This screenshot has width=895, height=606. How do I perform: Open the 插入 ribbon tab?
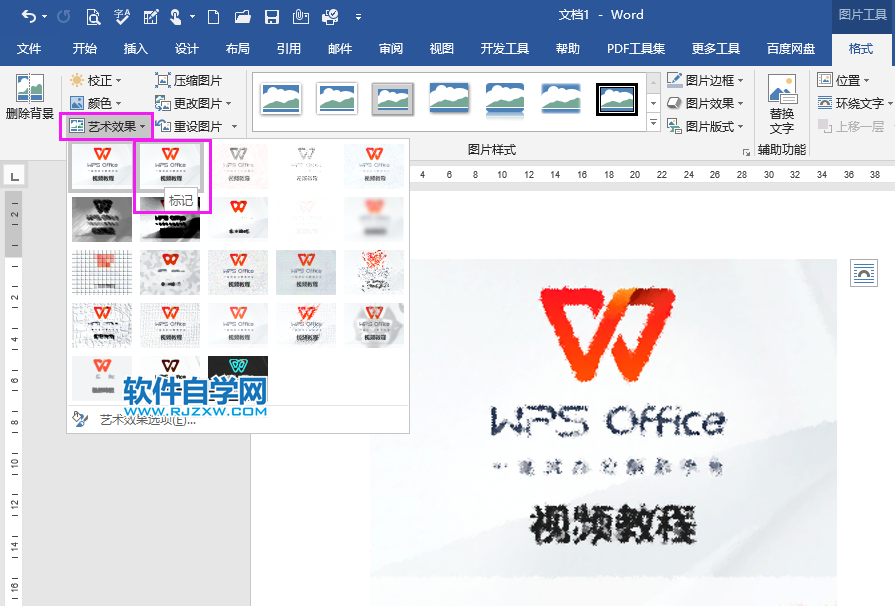(135, 48)
